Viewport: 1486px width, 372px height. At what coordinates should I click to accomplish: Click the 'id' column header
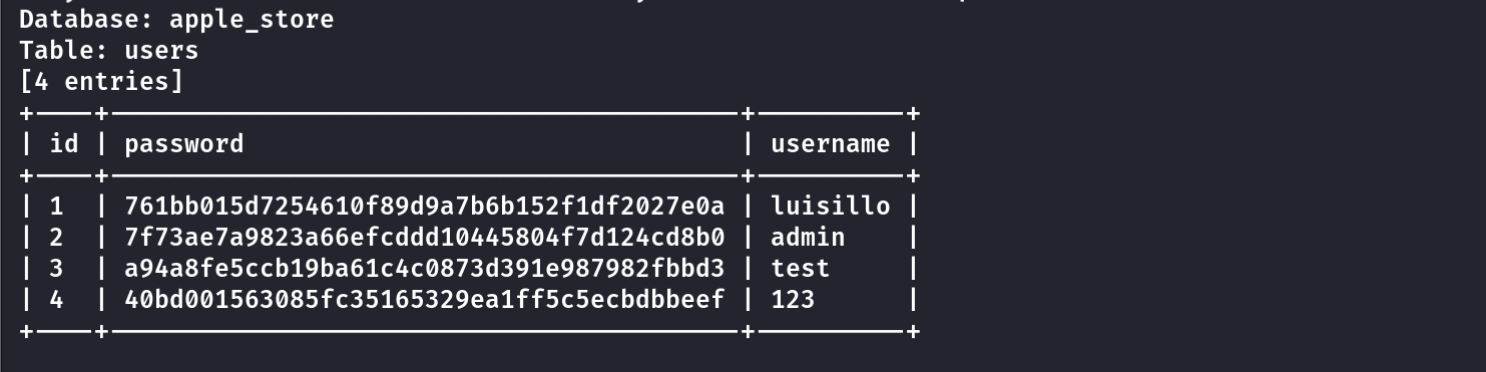[x=64, y=144]
